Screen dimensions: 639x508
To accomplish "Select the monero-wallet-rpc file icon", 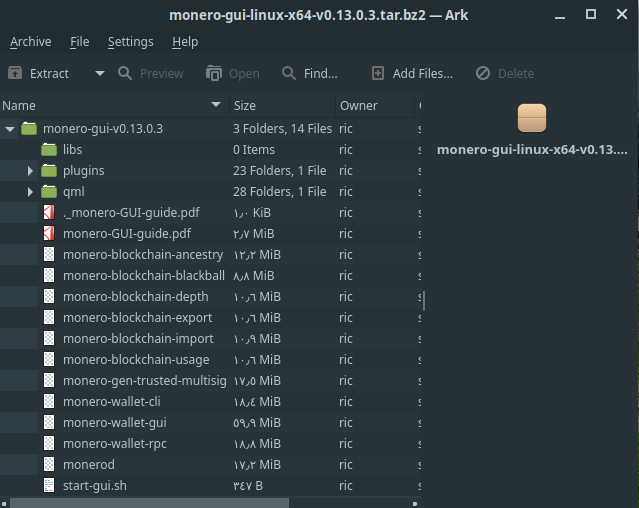I will point(49,444).
